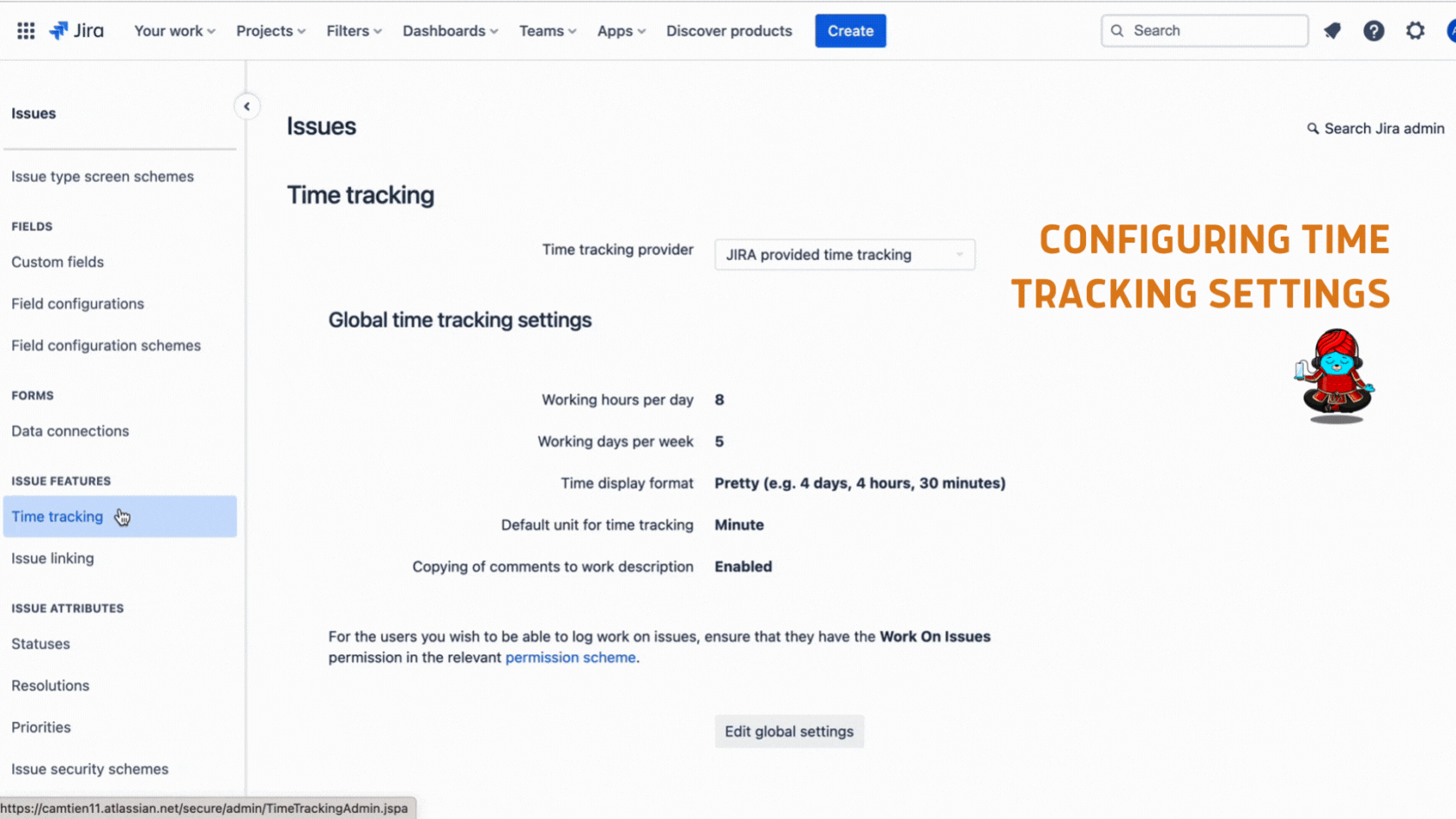Click the Search Jira admin magnifier
Image resolution: width=1456 pixels, height=819 pixels.
pos(1311,128)
